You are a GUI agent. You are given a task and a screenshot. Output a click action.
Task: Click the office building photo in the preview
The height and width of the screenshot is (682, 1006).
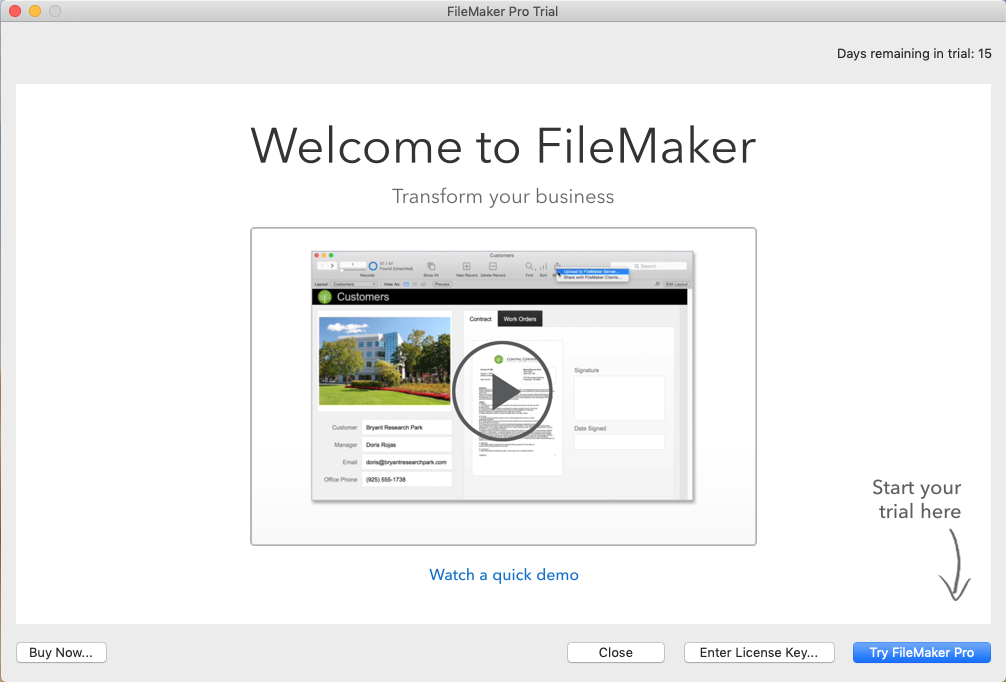tap(383, 360)
